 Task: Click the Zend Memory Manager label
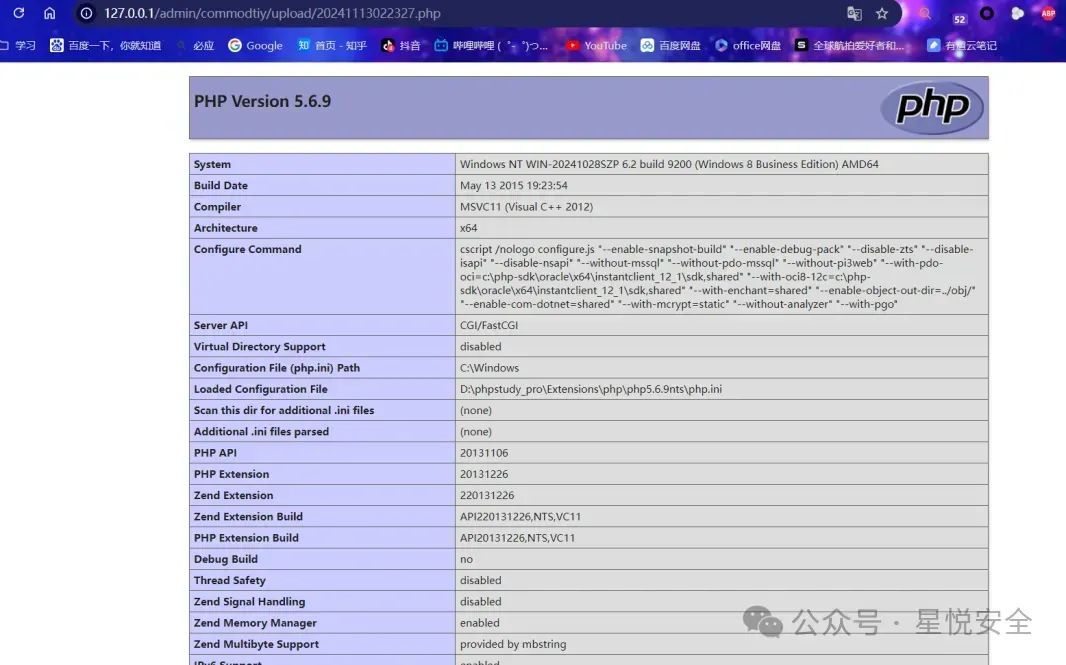point(255,623)
